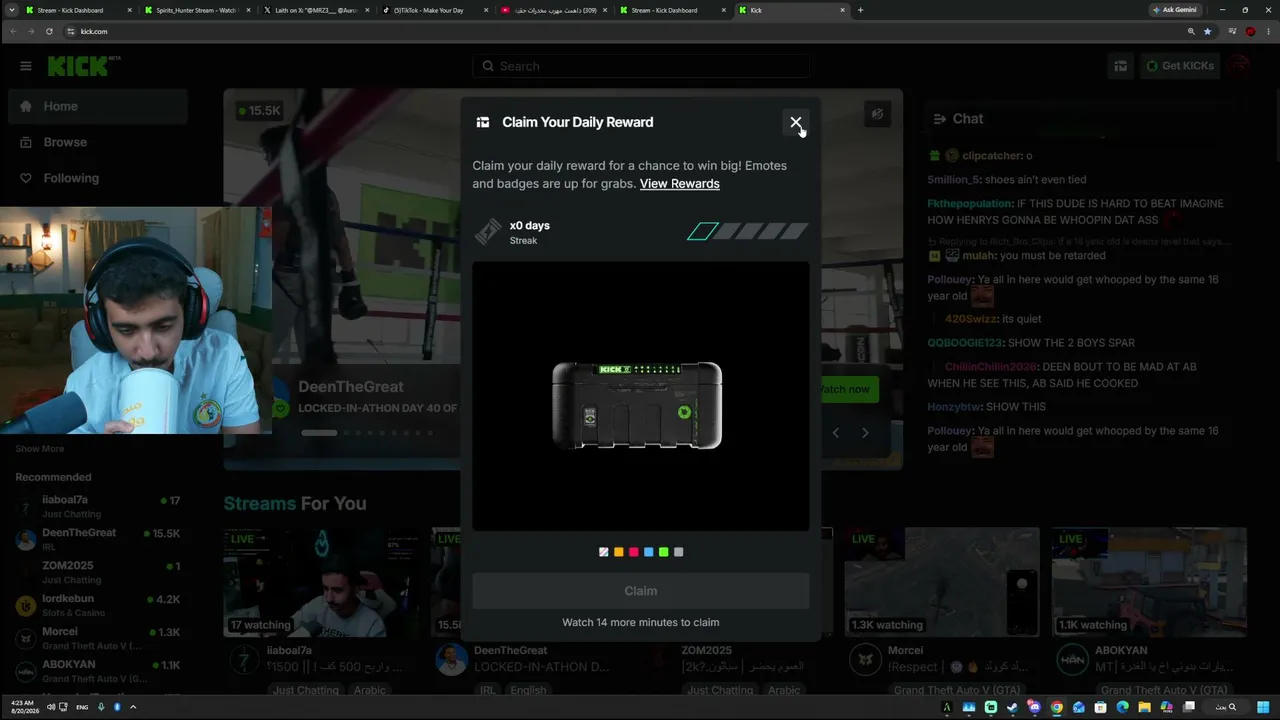Screen dimensions: 1280x720
Task: Click the 'x0 days' streak text
Action: (x=530, y=225)
